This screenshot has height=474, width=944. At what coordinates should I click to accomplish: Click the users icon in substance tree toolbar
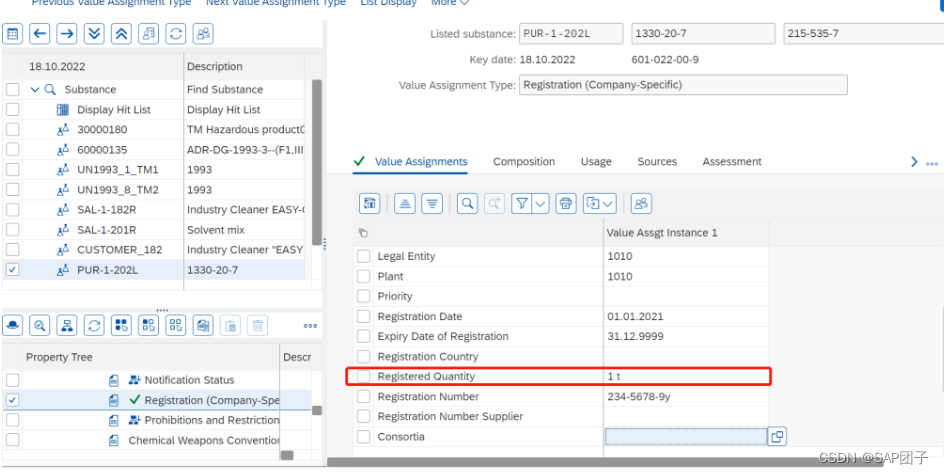[203, 34]
